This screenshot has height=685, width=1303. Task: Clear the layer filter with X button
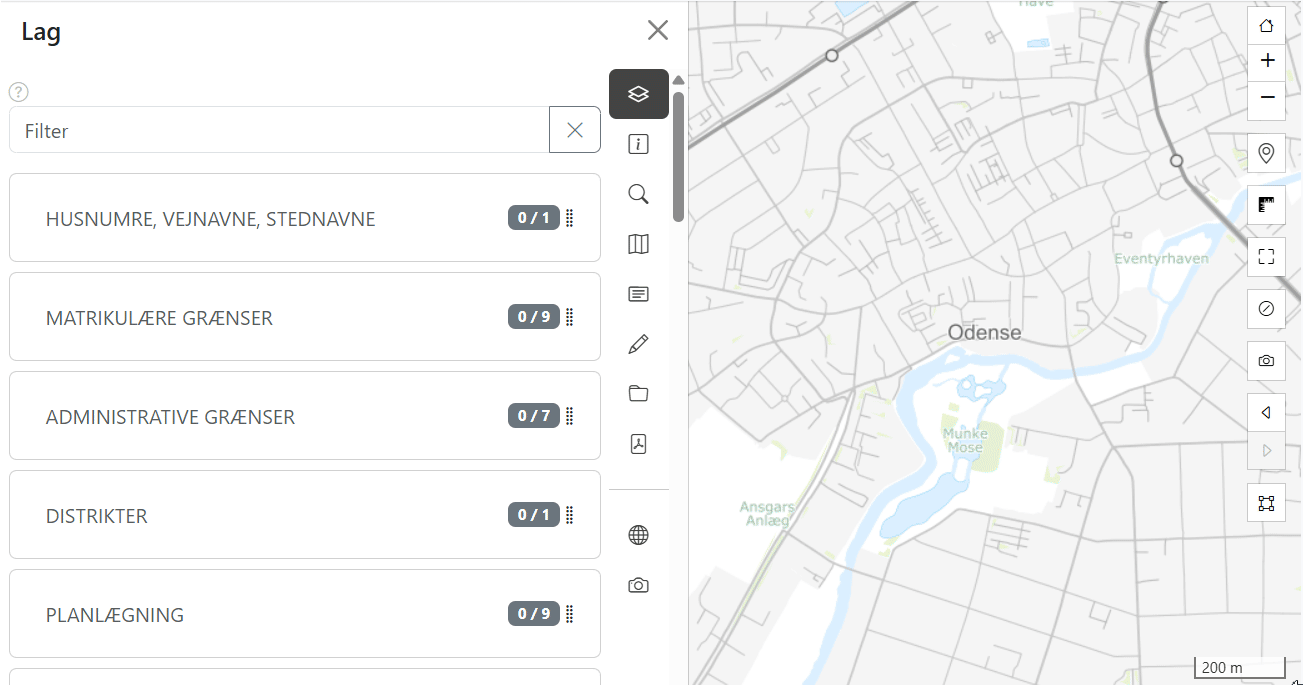tap(575, 130)
